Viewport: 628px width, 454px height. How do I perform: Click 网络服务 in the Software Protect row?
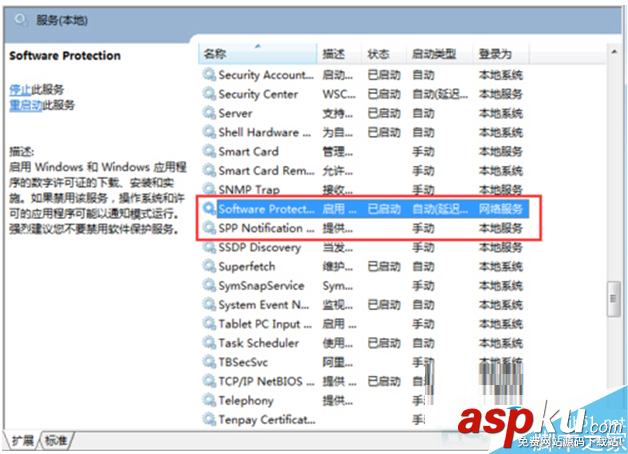click(501, 209)
